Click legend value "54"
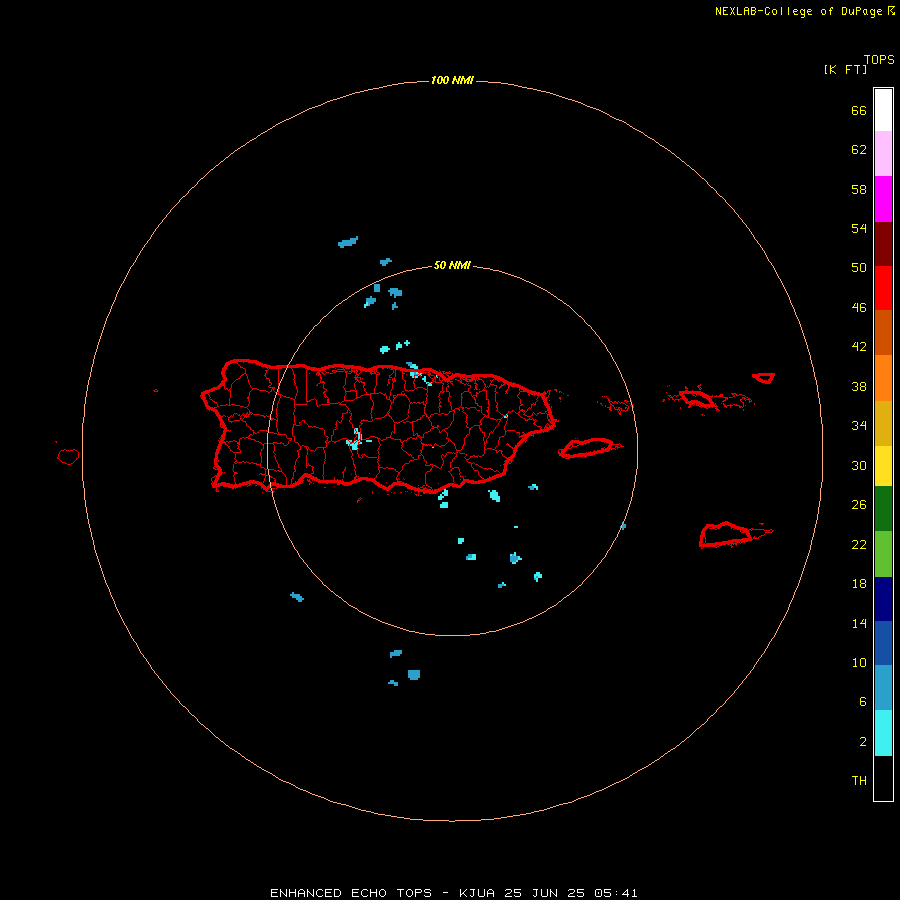 859,228
